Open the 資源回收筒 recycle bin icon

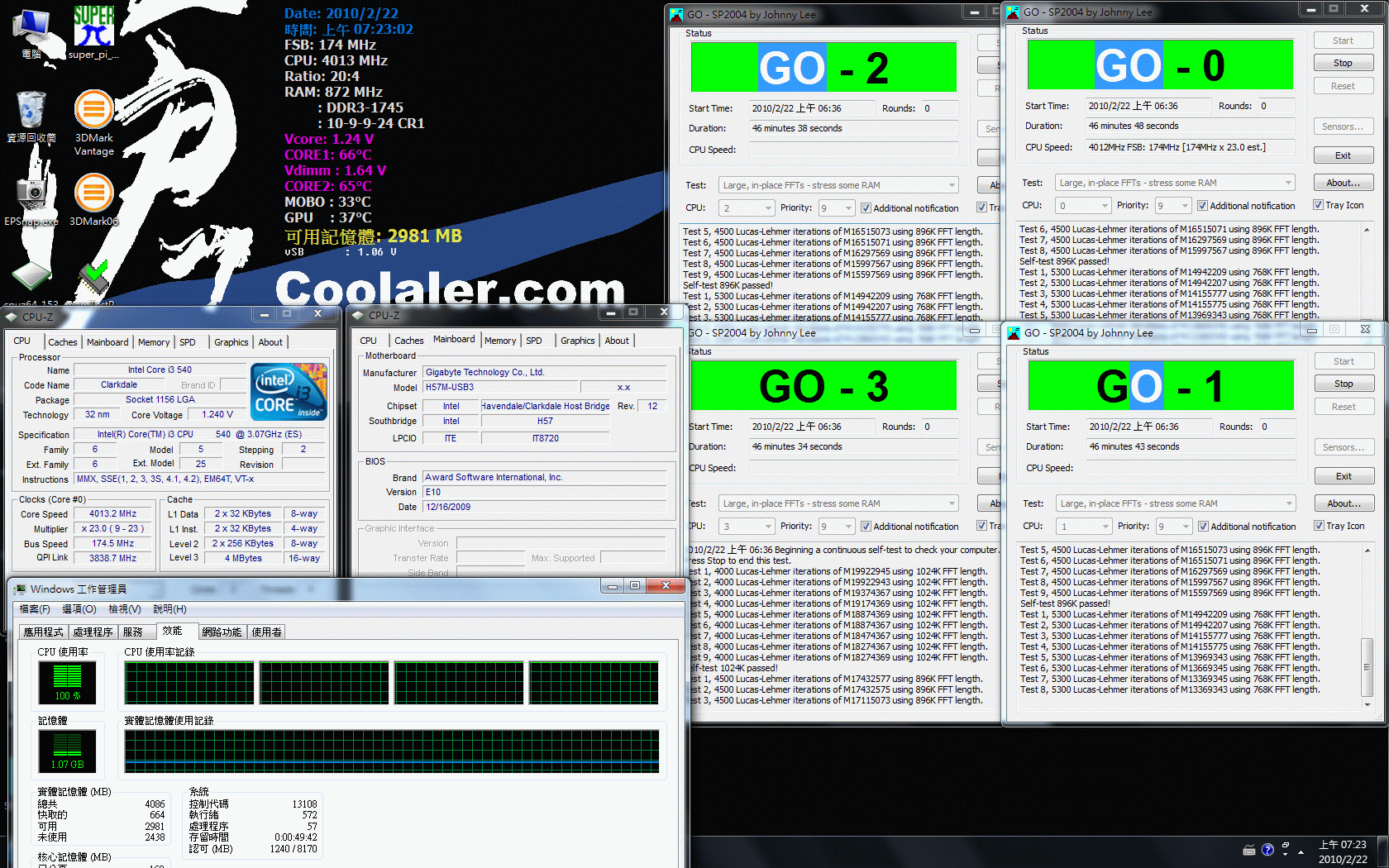tap(31, 117)
